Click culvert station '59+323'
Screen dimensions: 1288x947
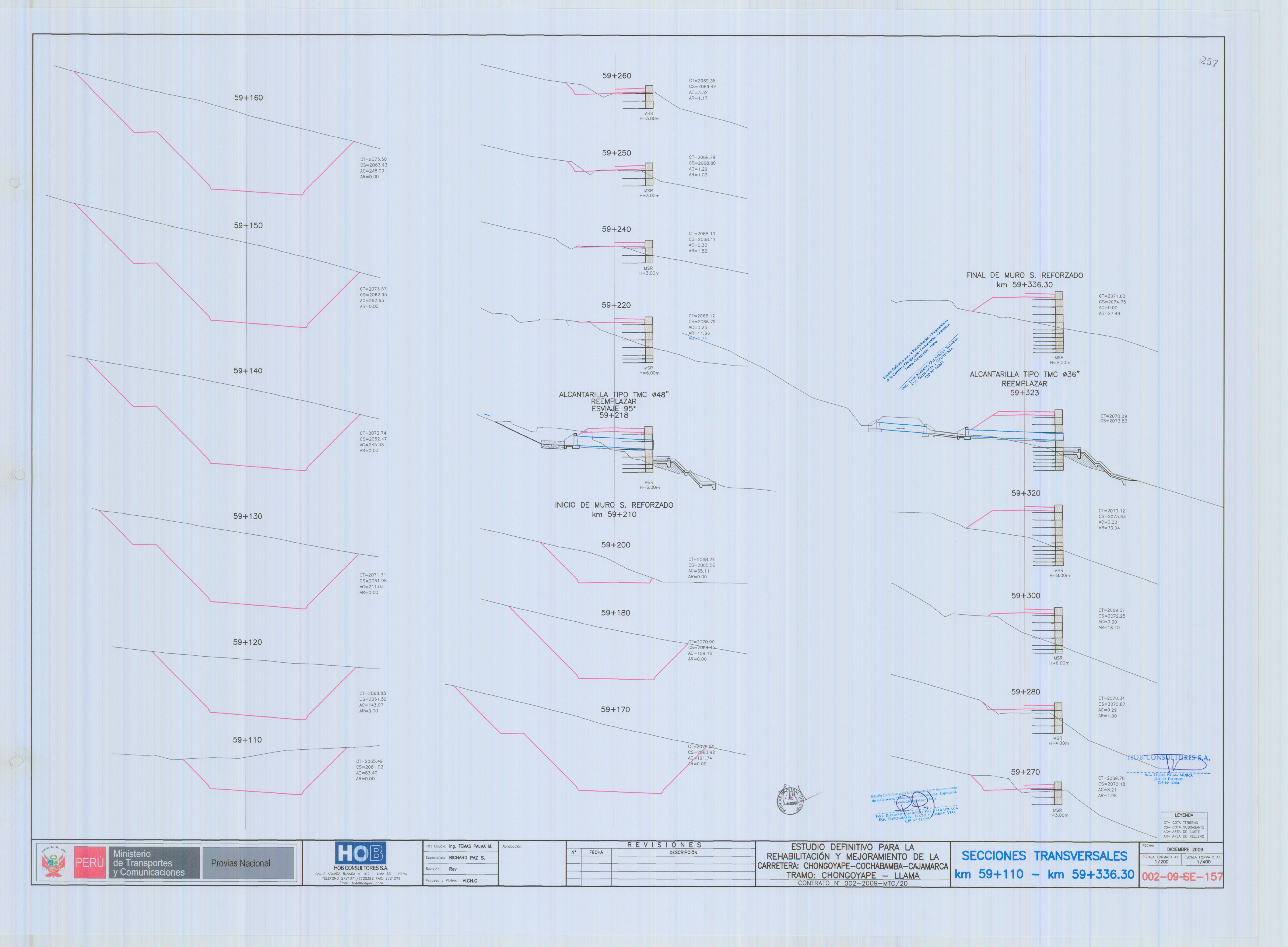point(1025,393)
